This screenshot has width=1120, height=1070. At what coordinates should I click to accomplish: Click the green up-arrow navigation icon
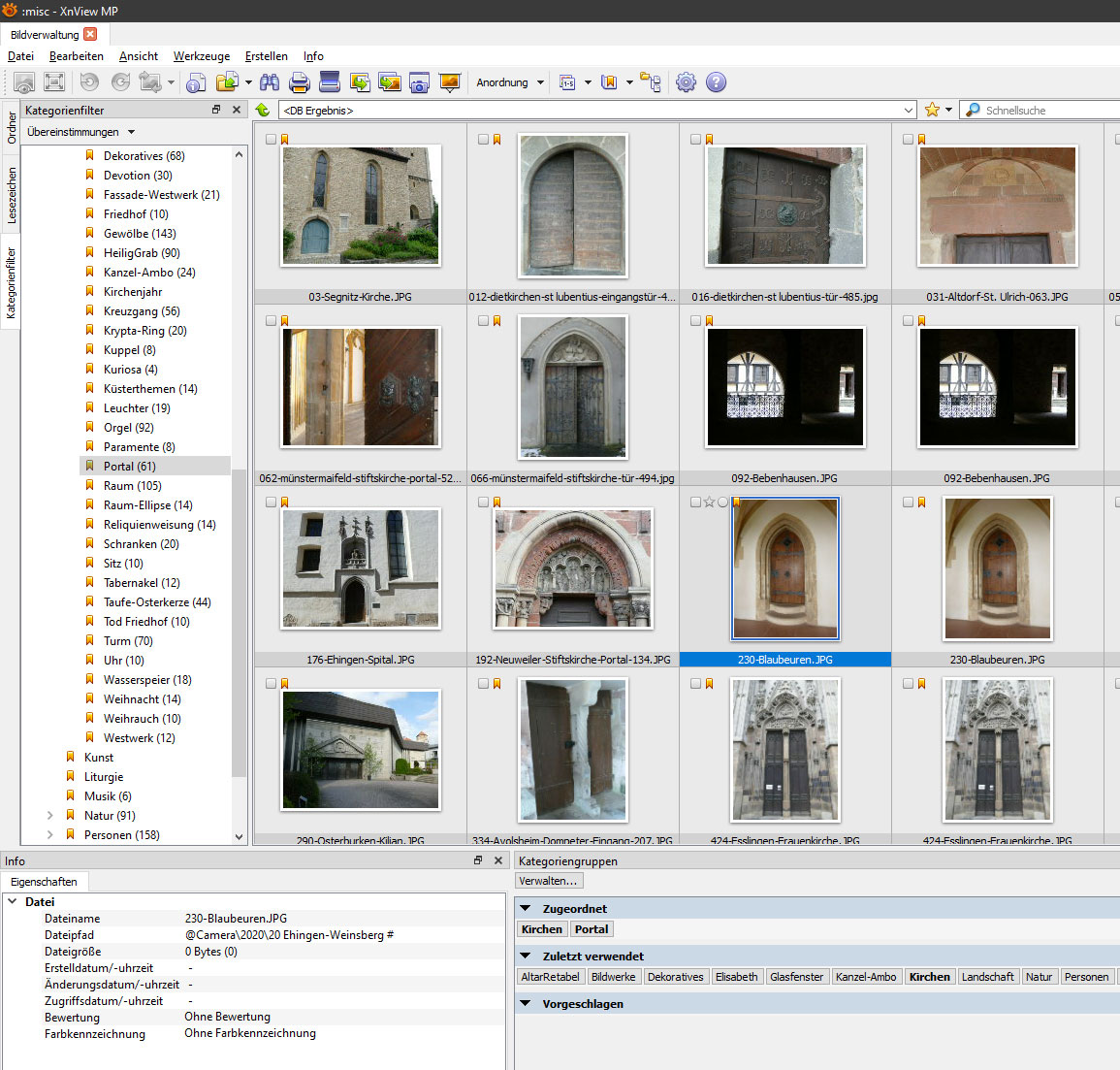263,110
